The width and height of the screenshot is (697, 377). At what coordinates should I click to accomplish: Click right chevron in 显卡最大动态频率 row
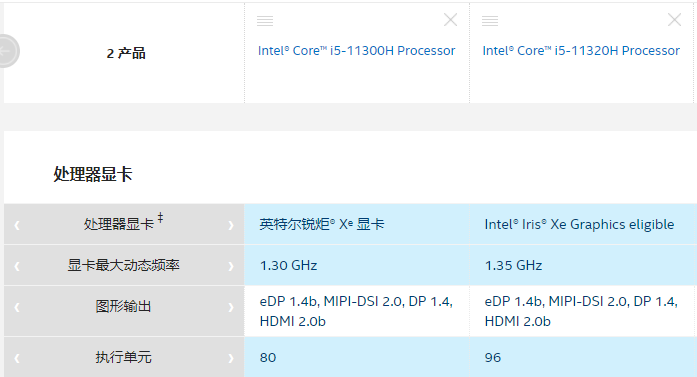point(231,266)
